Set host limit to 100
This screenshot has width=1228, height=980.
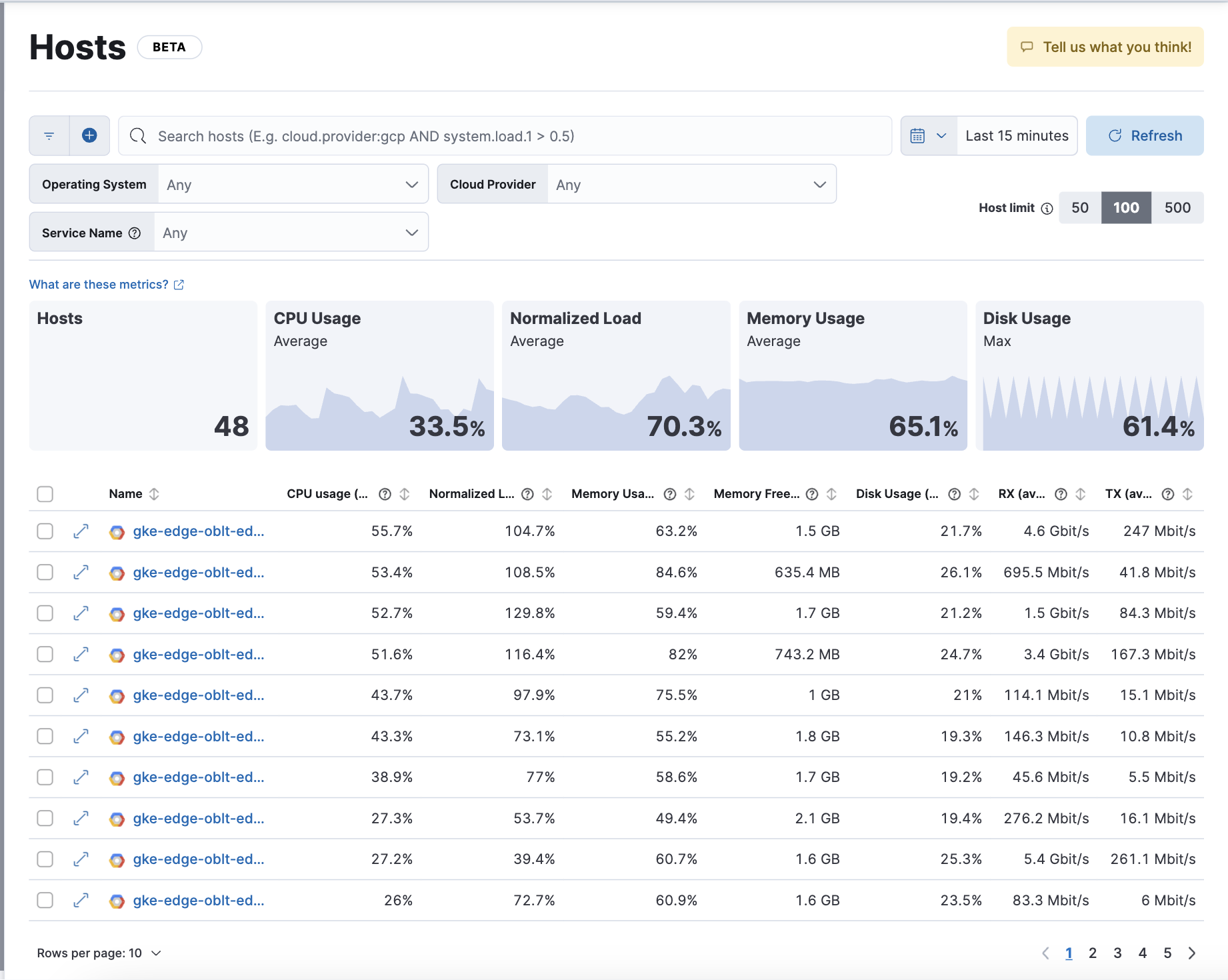click(x=1126, y=208)
